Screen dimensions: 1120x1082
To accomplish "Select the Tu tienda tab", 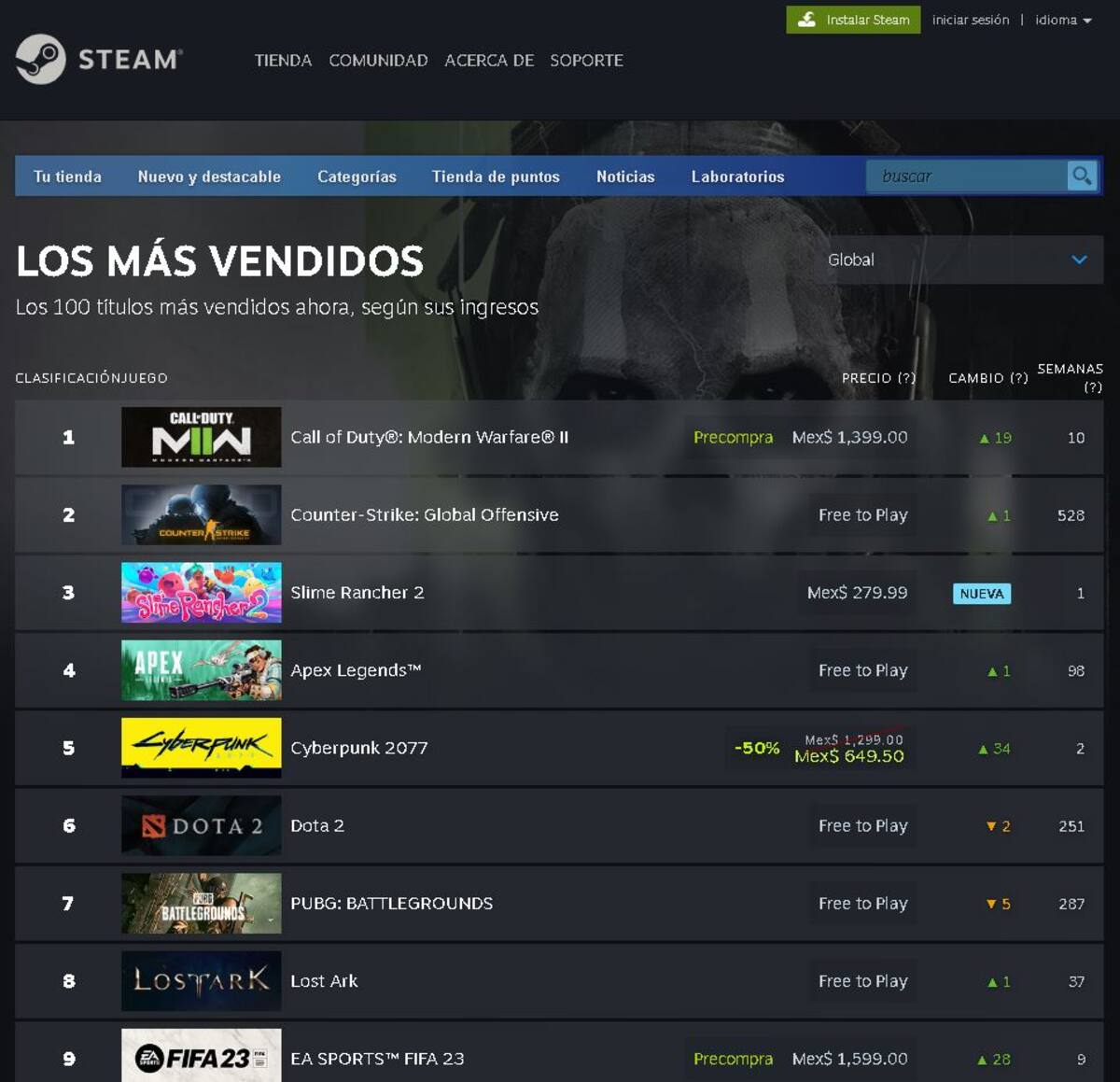I will (x=67, y=176).
